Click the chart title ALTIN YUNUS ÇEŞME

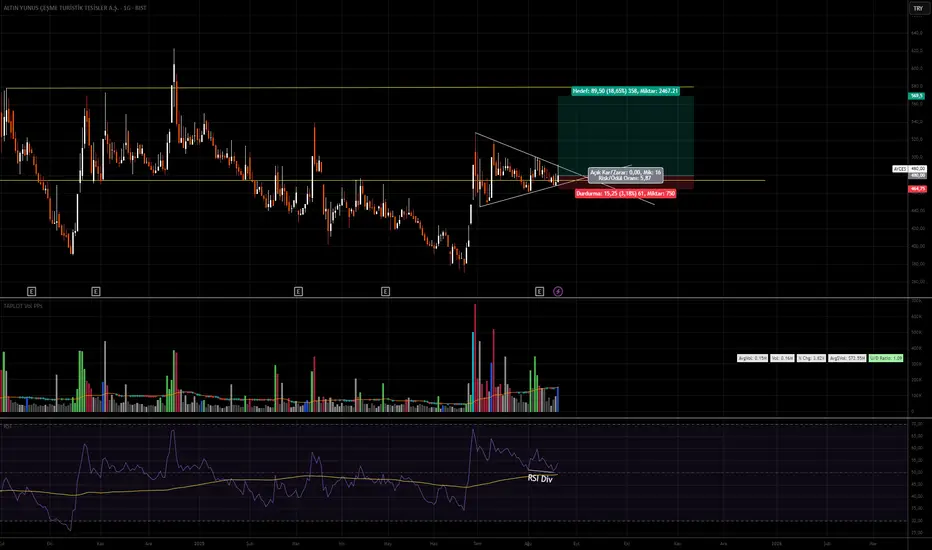point(75,8)
